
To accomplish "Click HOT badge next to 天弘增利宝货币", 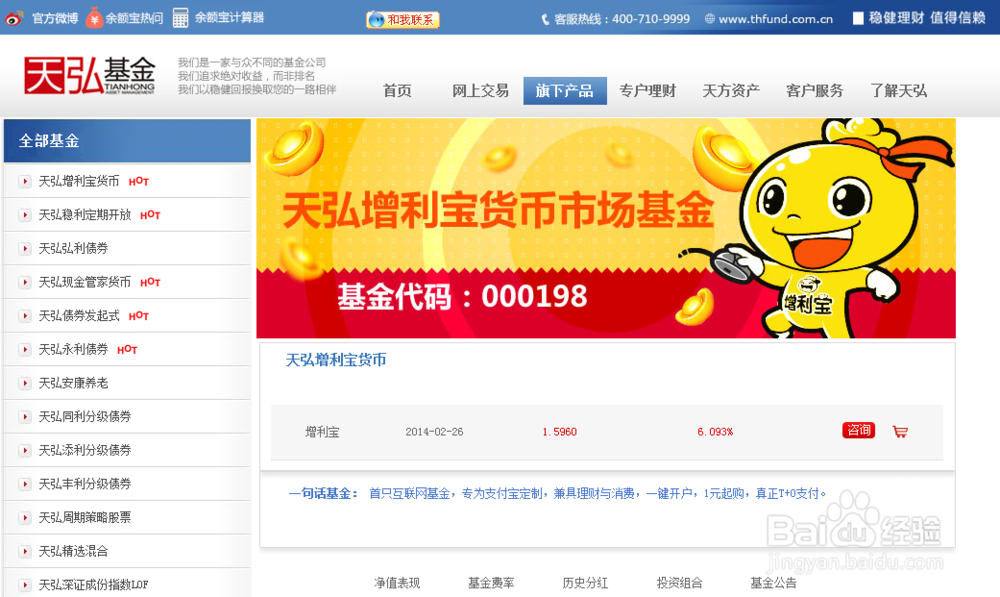I will (138, 182).
